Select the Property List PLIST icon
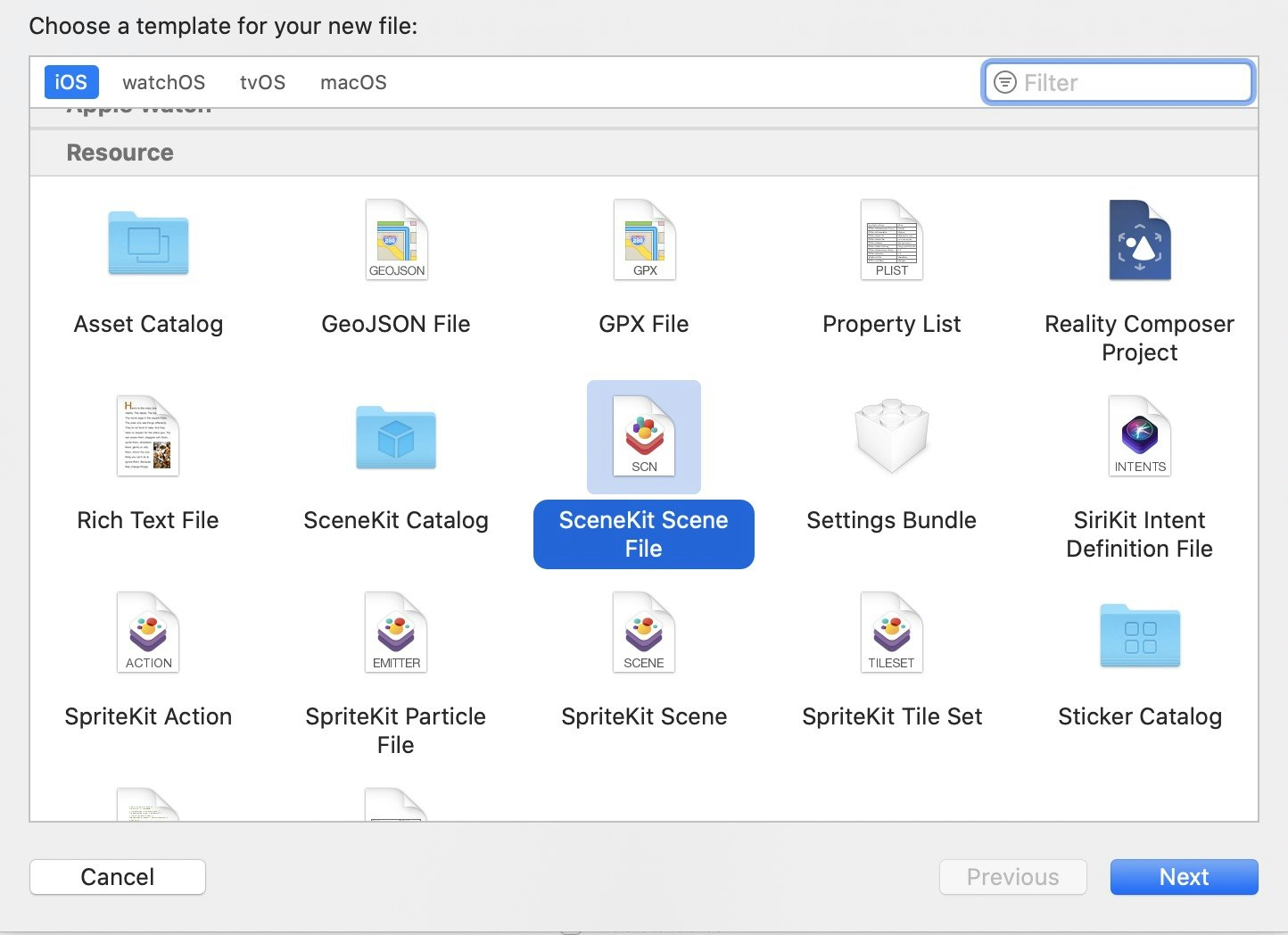 click(892, 240)
